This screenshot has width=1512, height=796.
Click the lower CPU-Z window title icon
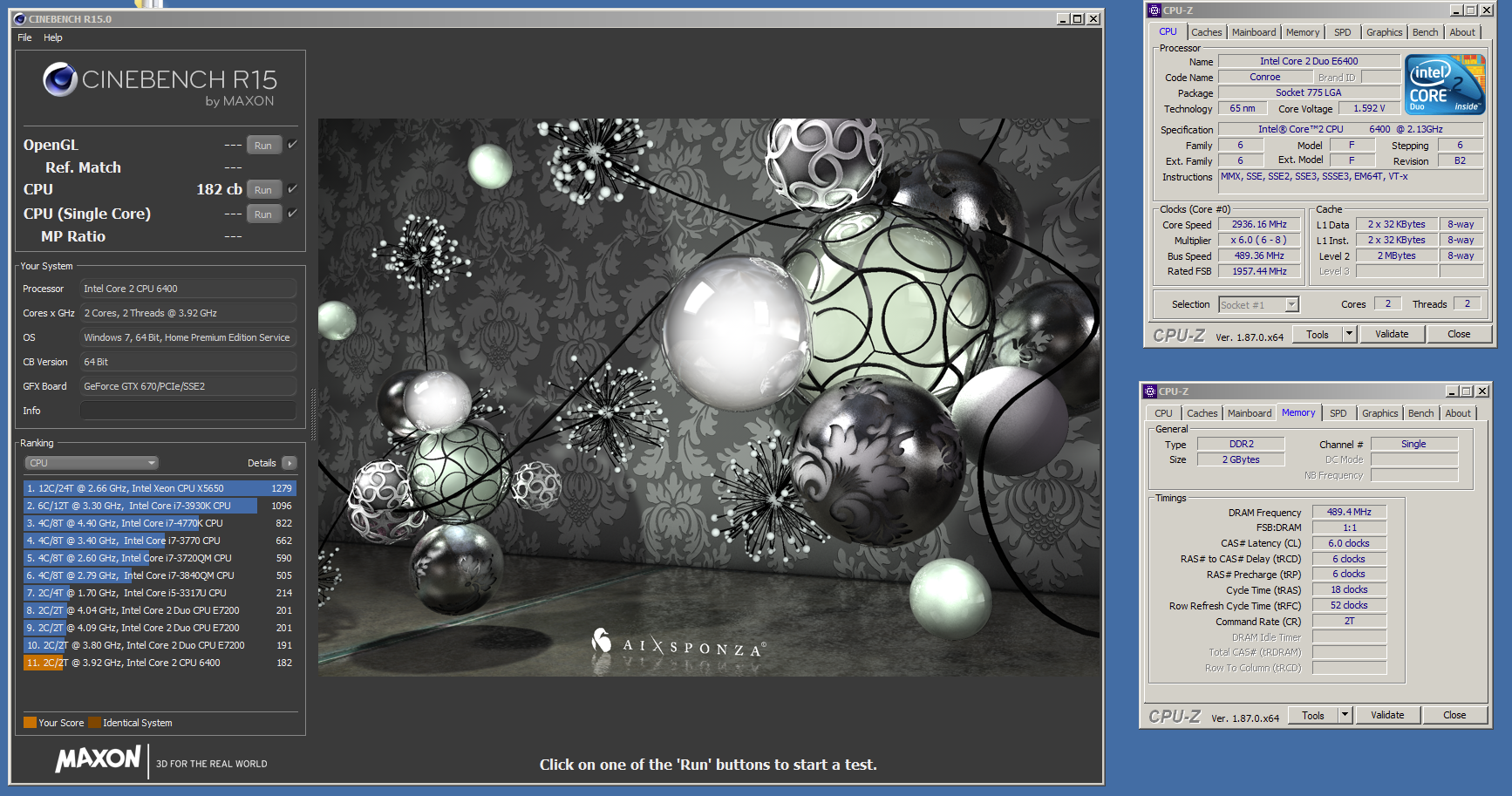[x=1150, y=391]
